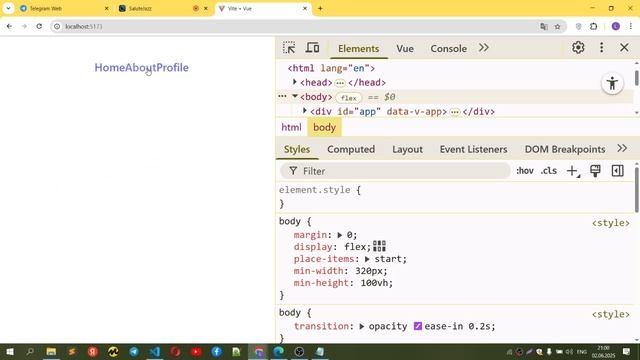Toggle computed styles sidebar icon

(618, 171)
